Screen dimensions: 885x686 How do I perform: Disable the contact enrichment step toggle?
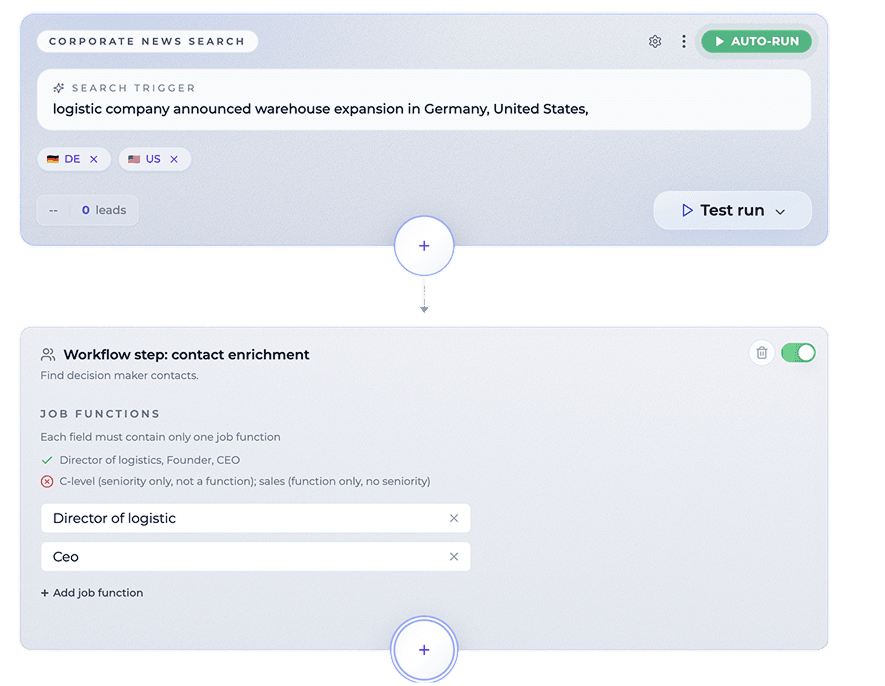pos(798,352)
